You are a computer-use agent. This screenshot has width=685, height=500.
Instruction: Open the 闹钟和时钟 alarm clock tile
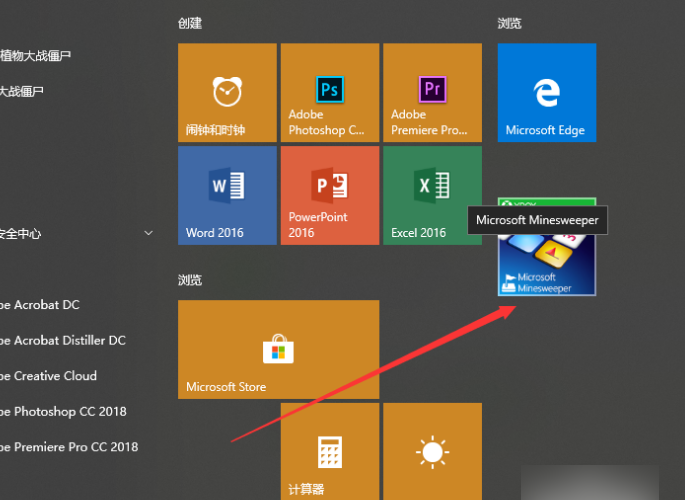(x=227, y=92)
